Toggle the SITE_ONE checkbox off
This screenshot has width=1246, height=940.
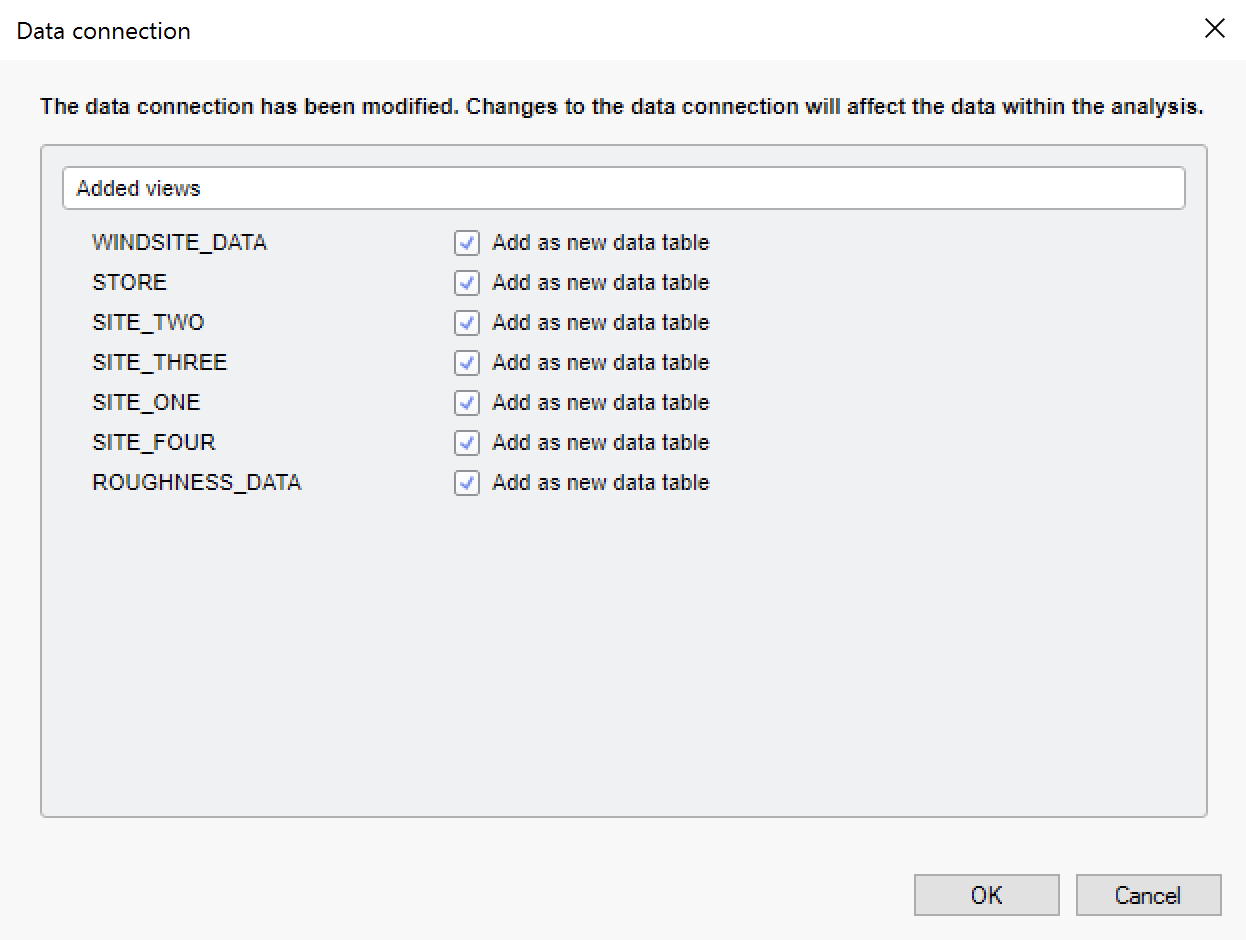467,403
